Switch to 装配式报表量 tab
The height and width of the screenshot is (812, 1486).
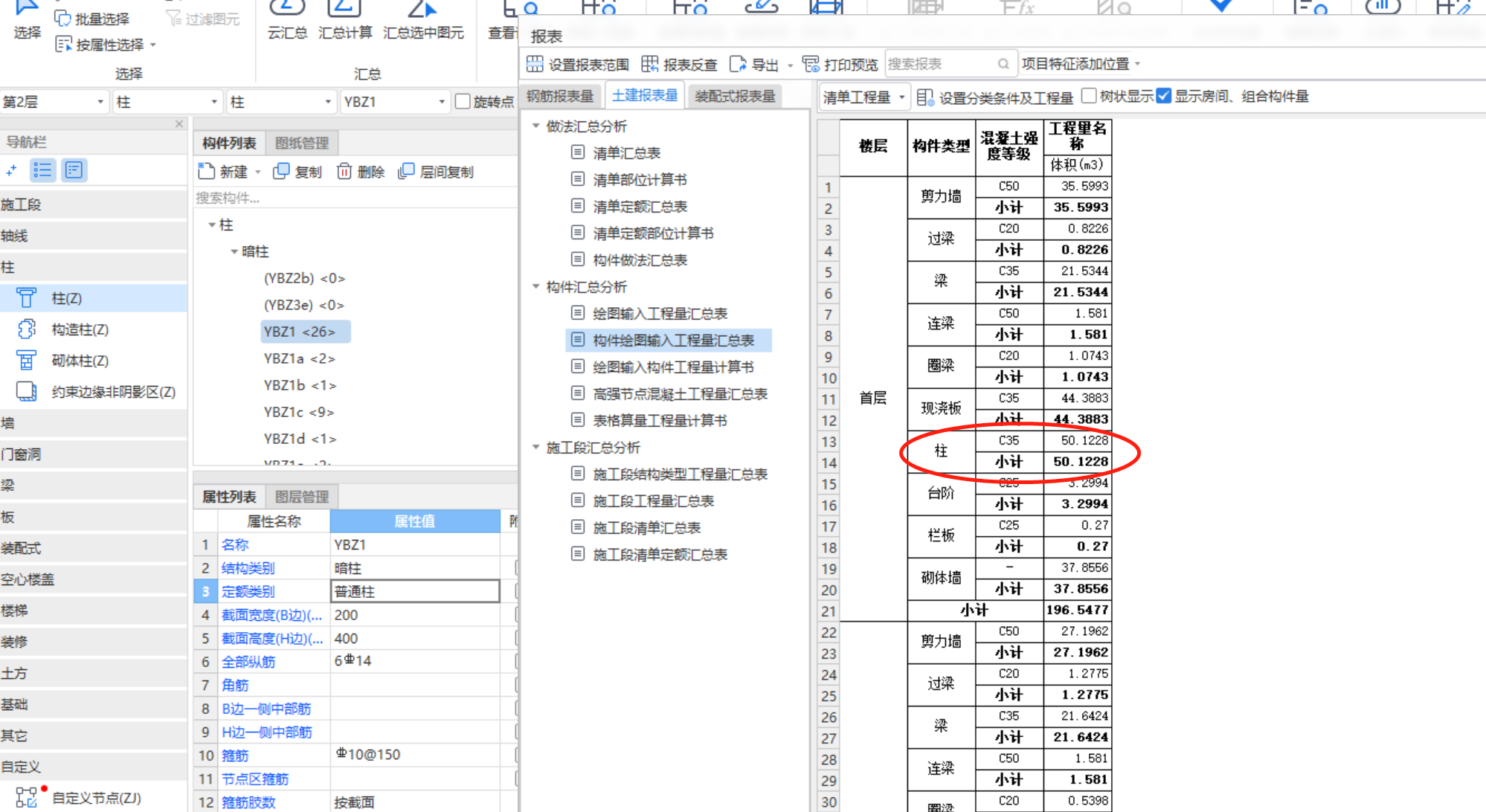pos(735,96)
